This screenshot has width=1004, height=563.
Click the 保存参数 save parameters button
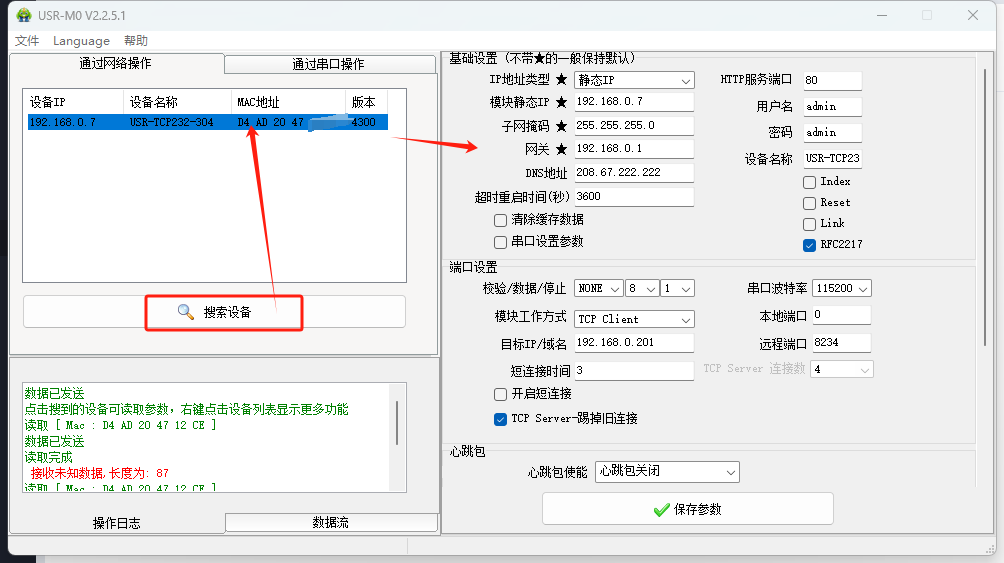(688, 509)
